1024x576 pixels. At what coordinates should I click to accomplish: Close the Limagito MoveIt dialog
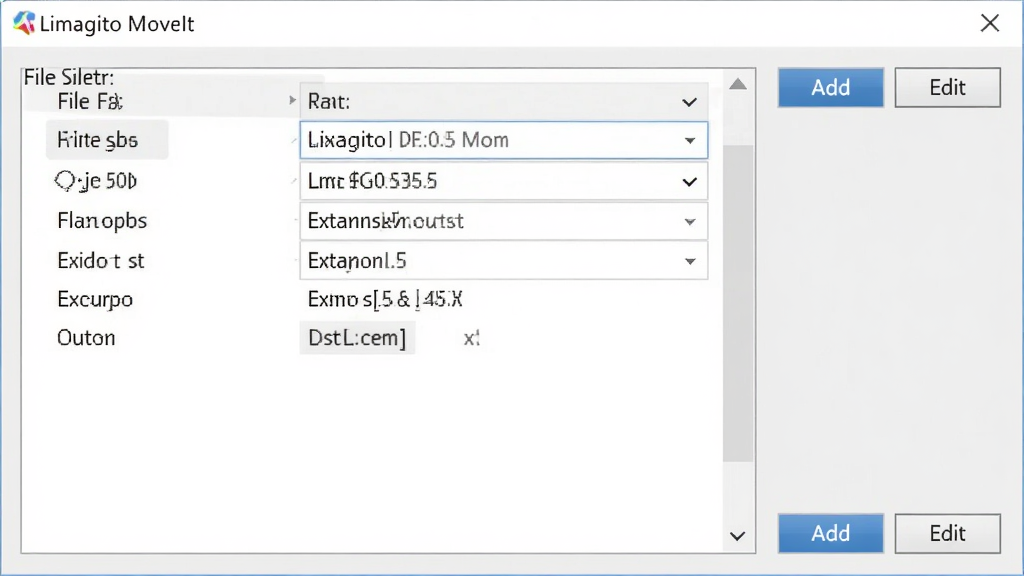click(x=989, y=24)
